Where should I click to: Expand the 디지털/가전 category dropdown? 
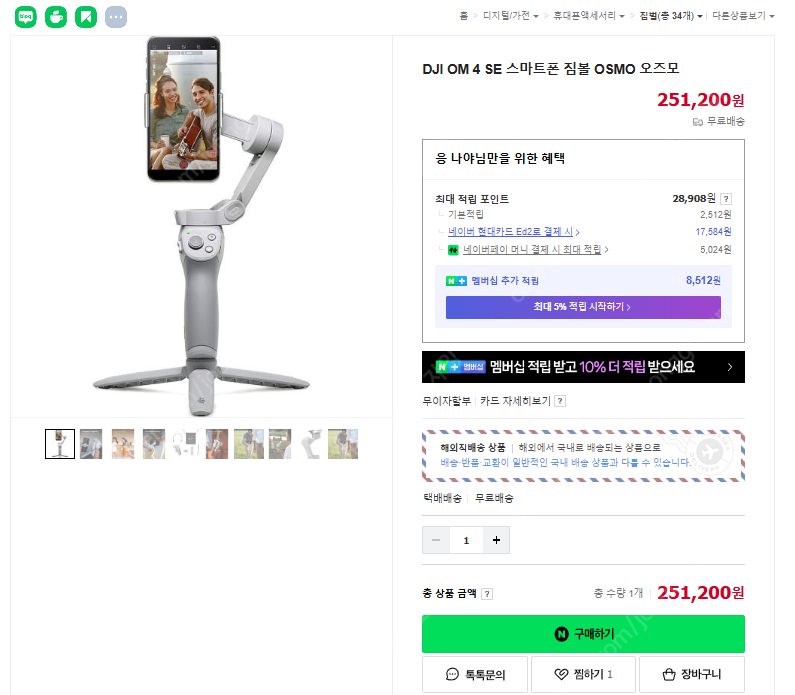[511, 16]
